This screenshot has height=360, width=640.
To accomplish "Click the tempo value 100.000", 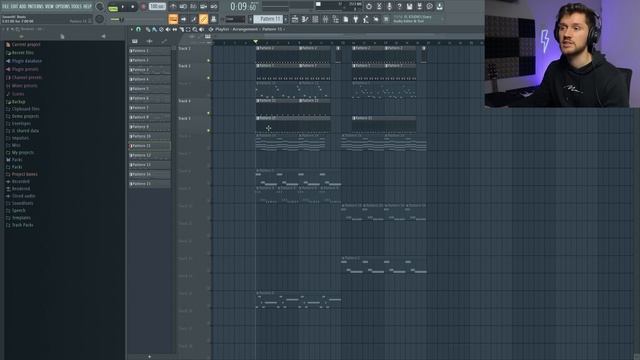I will pyautogui.click(x=157, y=7).
